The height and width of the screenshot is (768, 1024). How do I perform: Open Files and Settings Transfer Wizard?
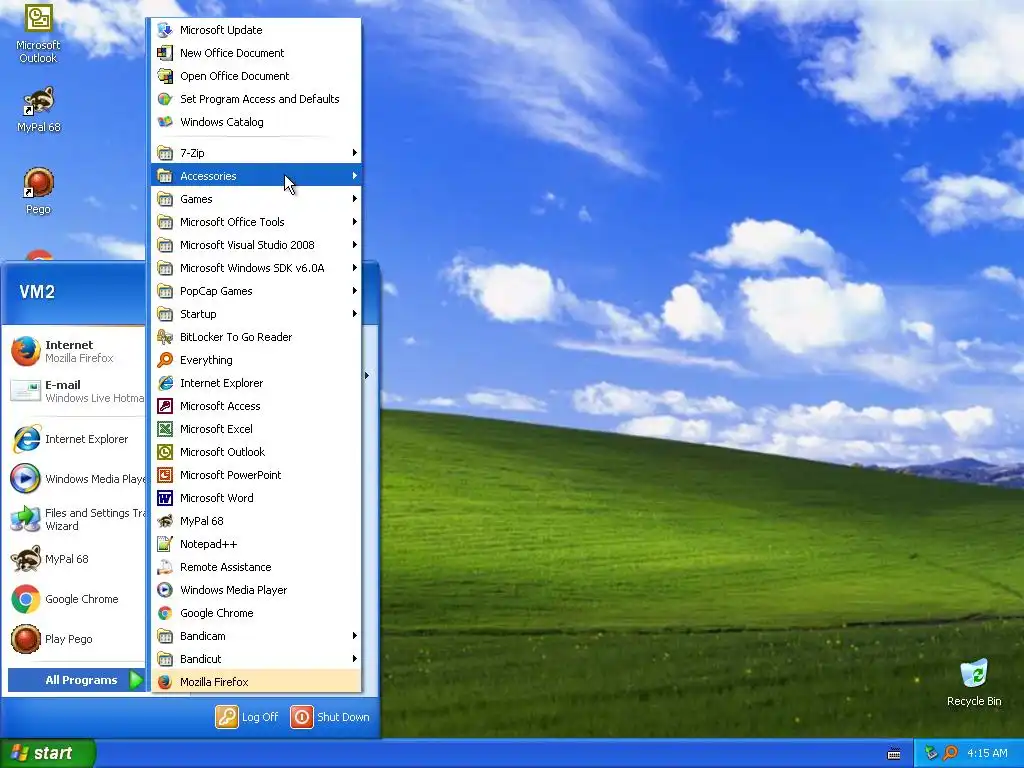(x=76, y=519)
